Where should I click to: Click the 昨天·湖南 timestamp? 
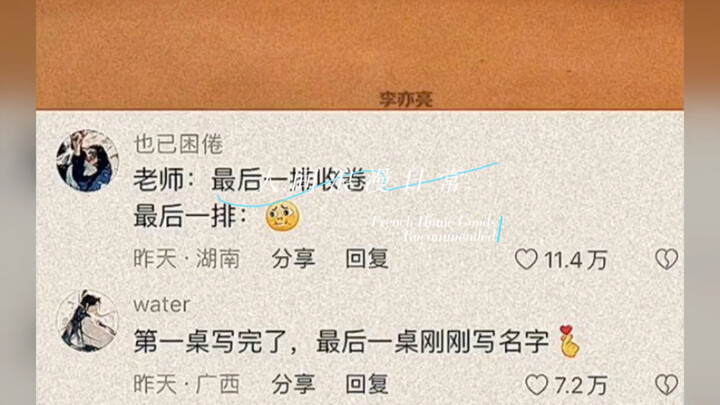187,259
